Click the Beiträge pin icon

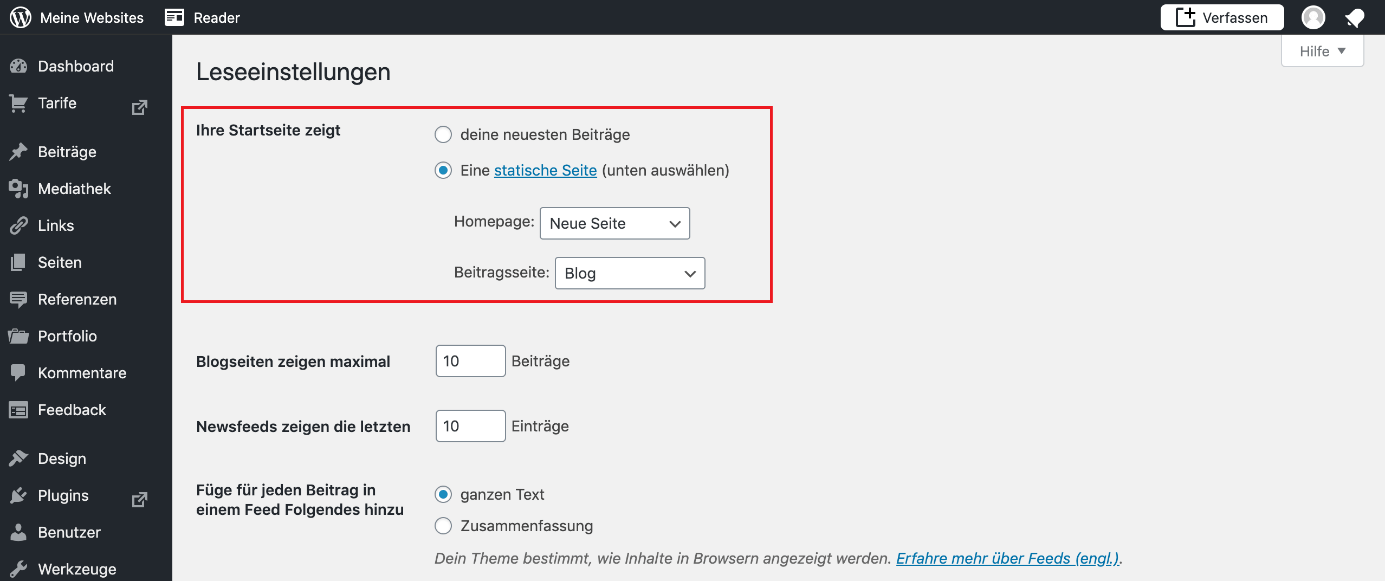click(18, 152)
